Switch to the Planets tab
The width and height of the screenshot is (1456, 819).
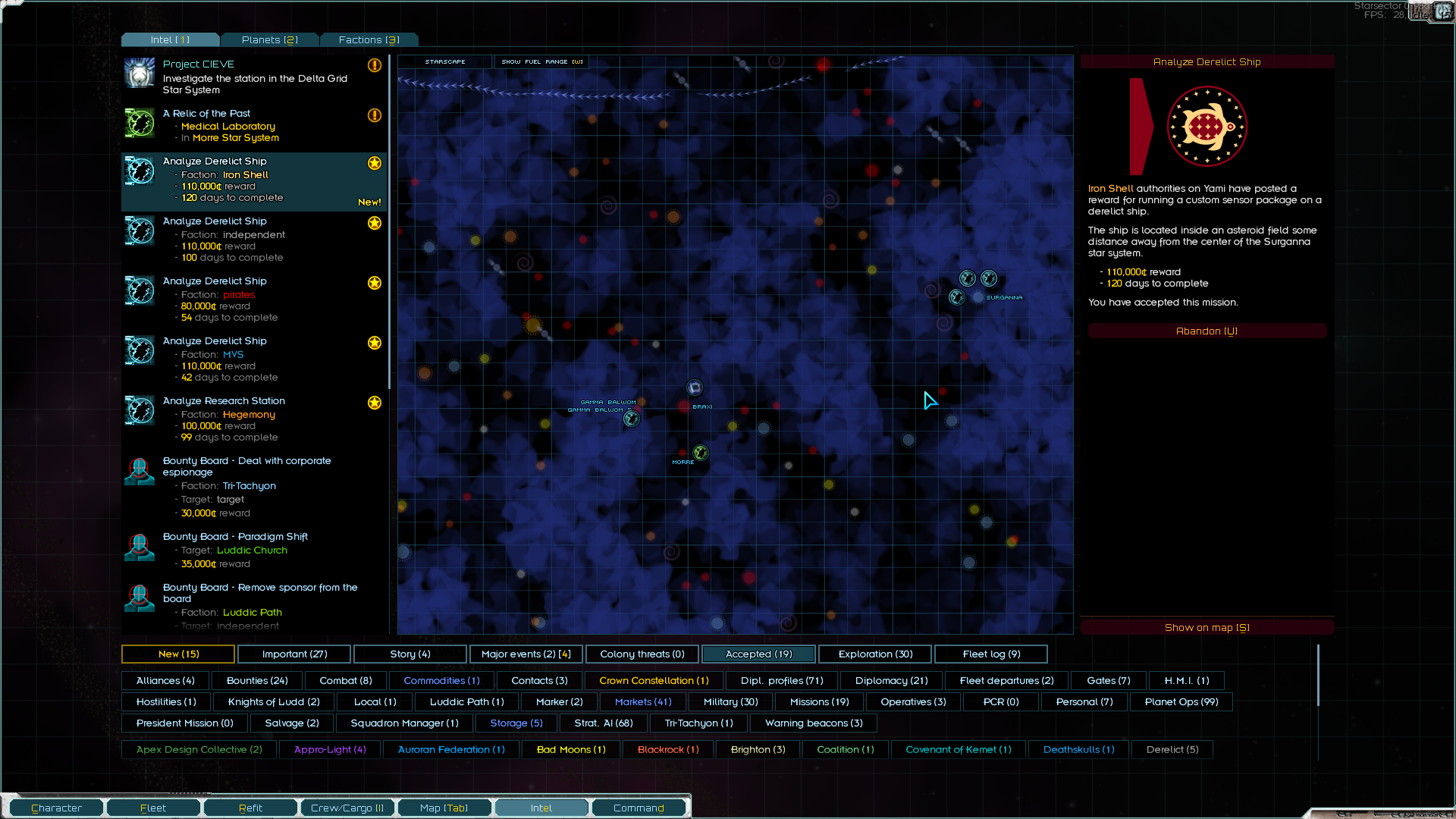point(269,39)
